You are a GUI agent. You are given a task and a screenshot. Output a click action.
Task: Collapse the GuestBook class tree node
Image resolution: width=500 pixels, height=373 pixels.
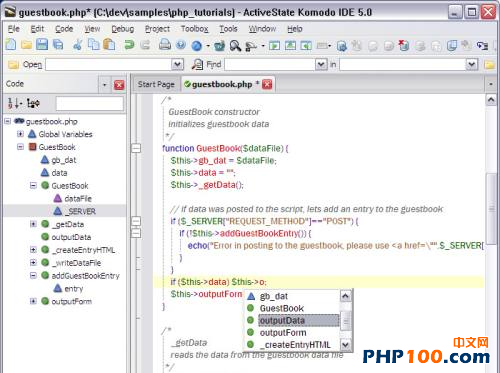pos(20,147)
